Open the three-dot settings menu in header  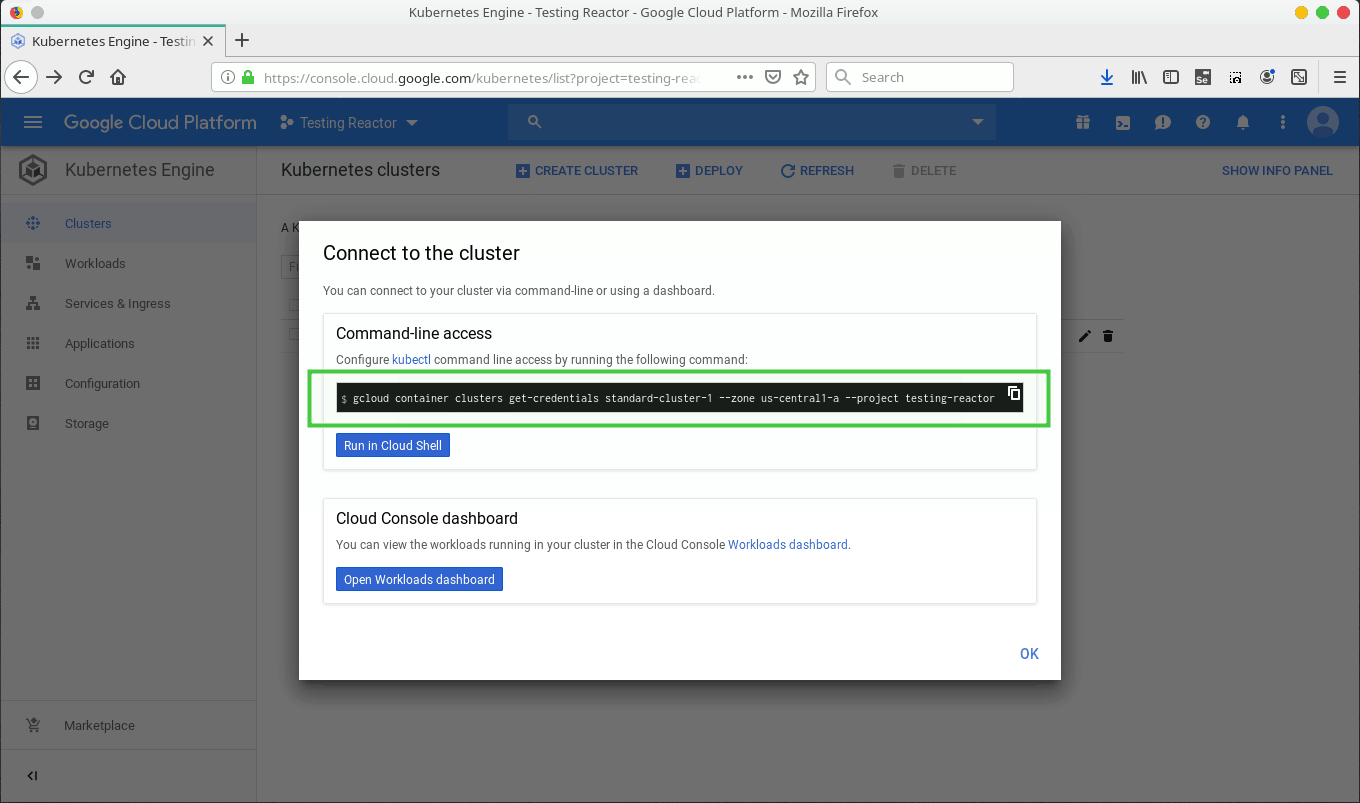[1283, 122]
